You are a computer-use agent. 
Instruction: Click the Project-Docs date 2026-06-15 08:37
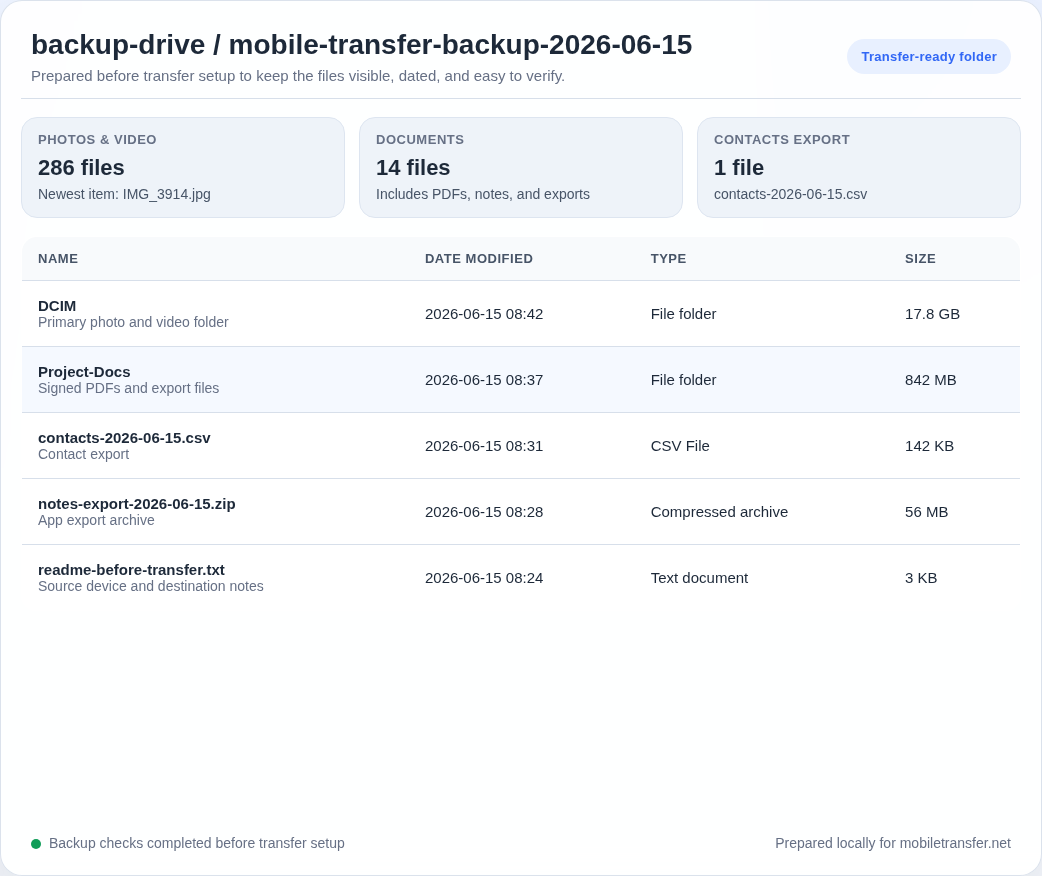[484, 380]
